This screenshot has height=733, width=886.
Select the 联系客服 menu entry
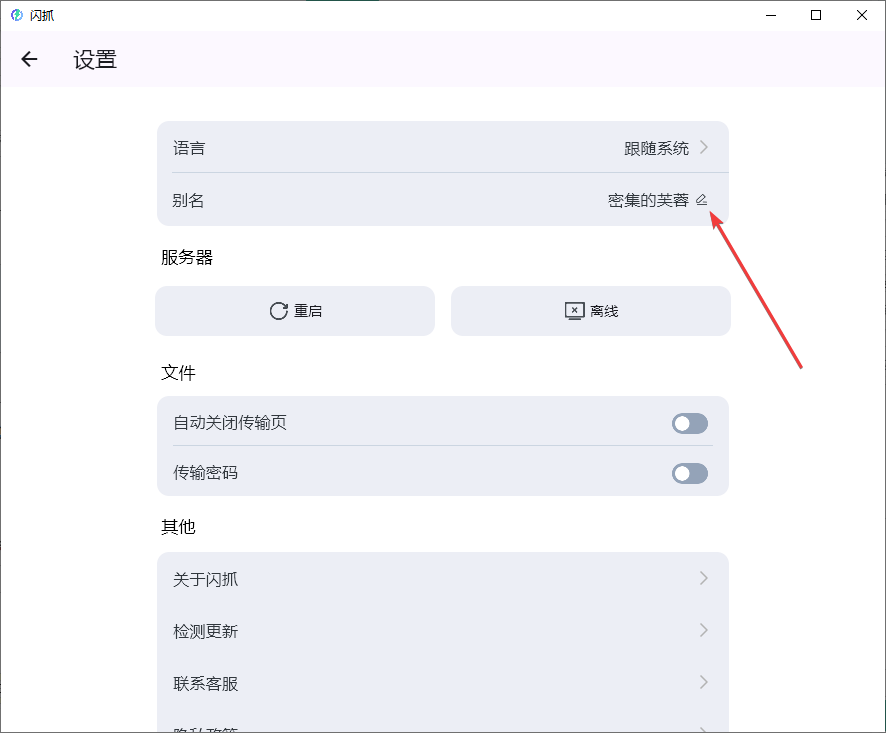click(x=206, y=684)
